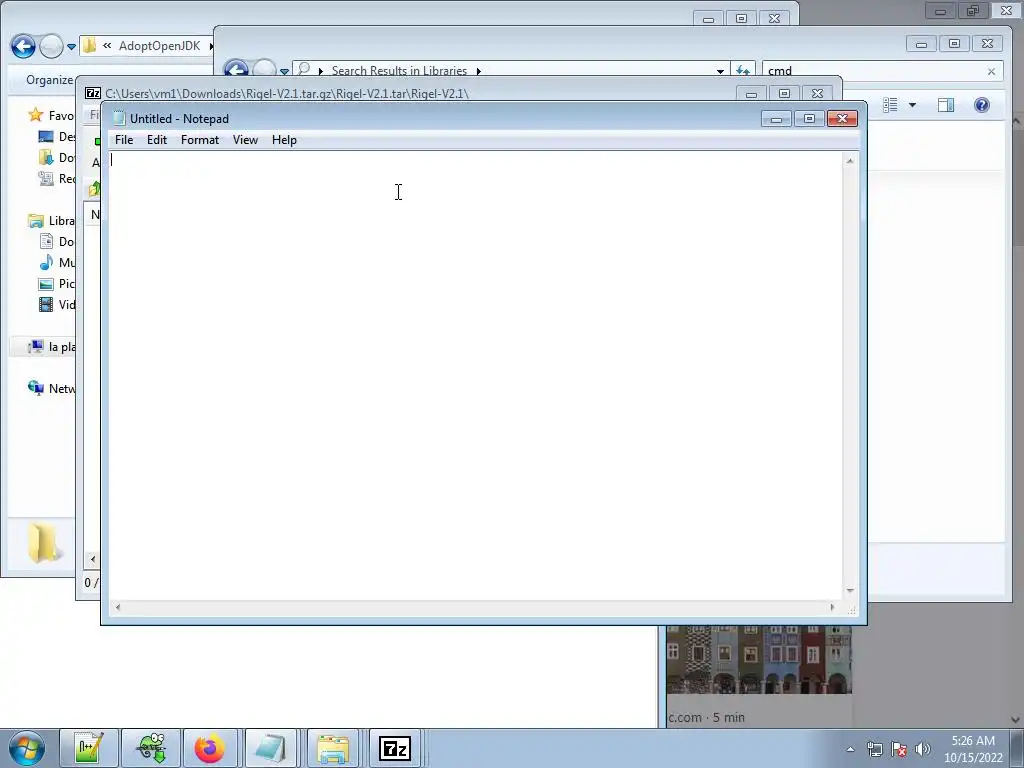Open the Format menu in Notepad
Viewport: 1024px width, 768px height.
coord(200,140)
